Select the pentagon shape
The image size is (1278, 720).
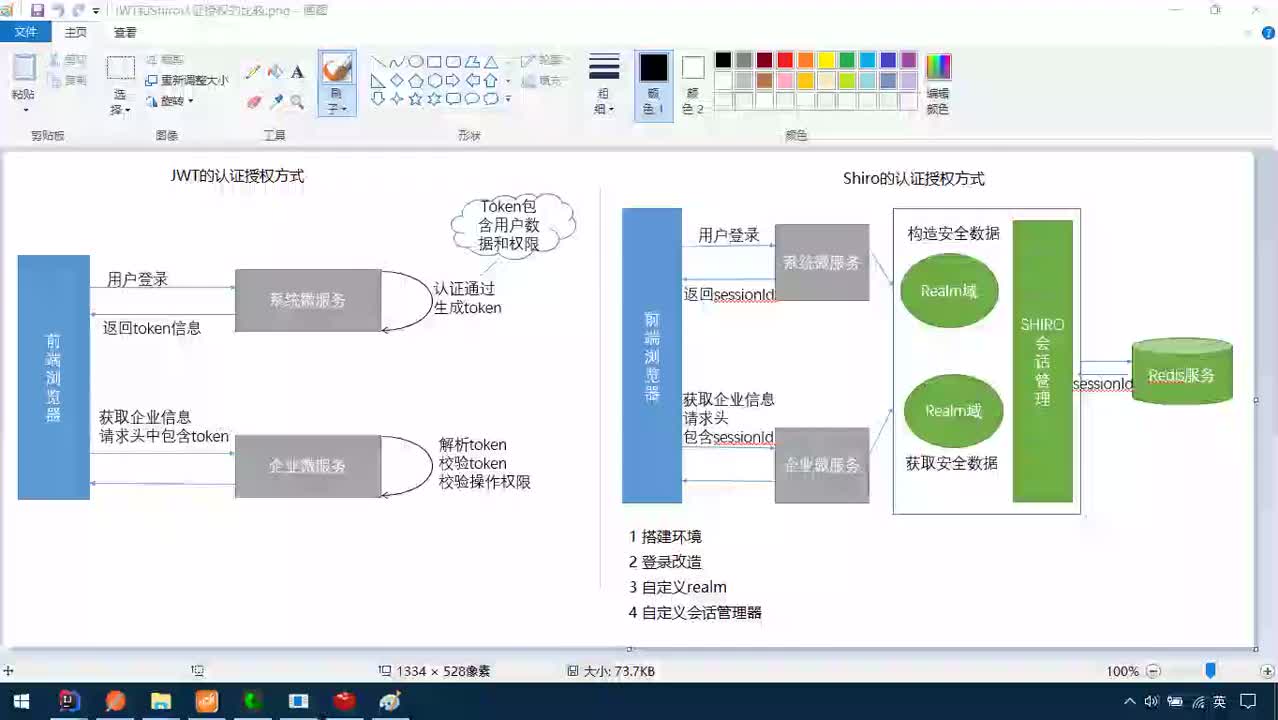416,80
